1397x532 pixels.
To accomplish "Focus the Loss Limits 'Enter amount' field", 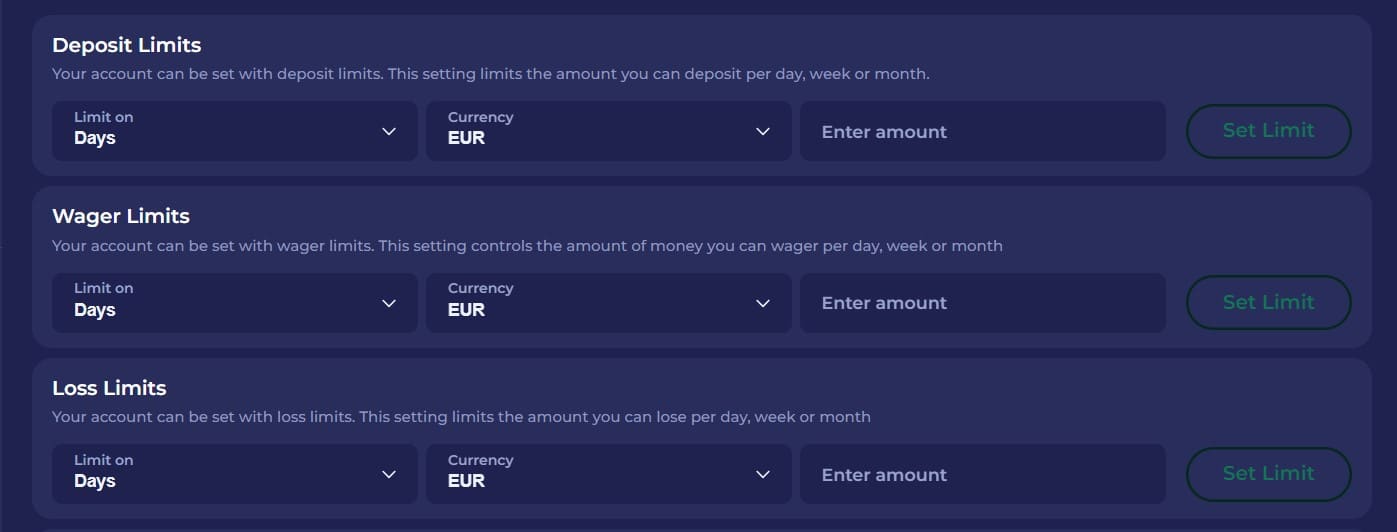I will pos(982,474).
